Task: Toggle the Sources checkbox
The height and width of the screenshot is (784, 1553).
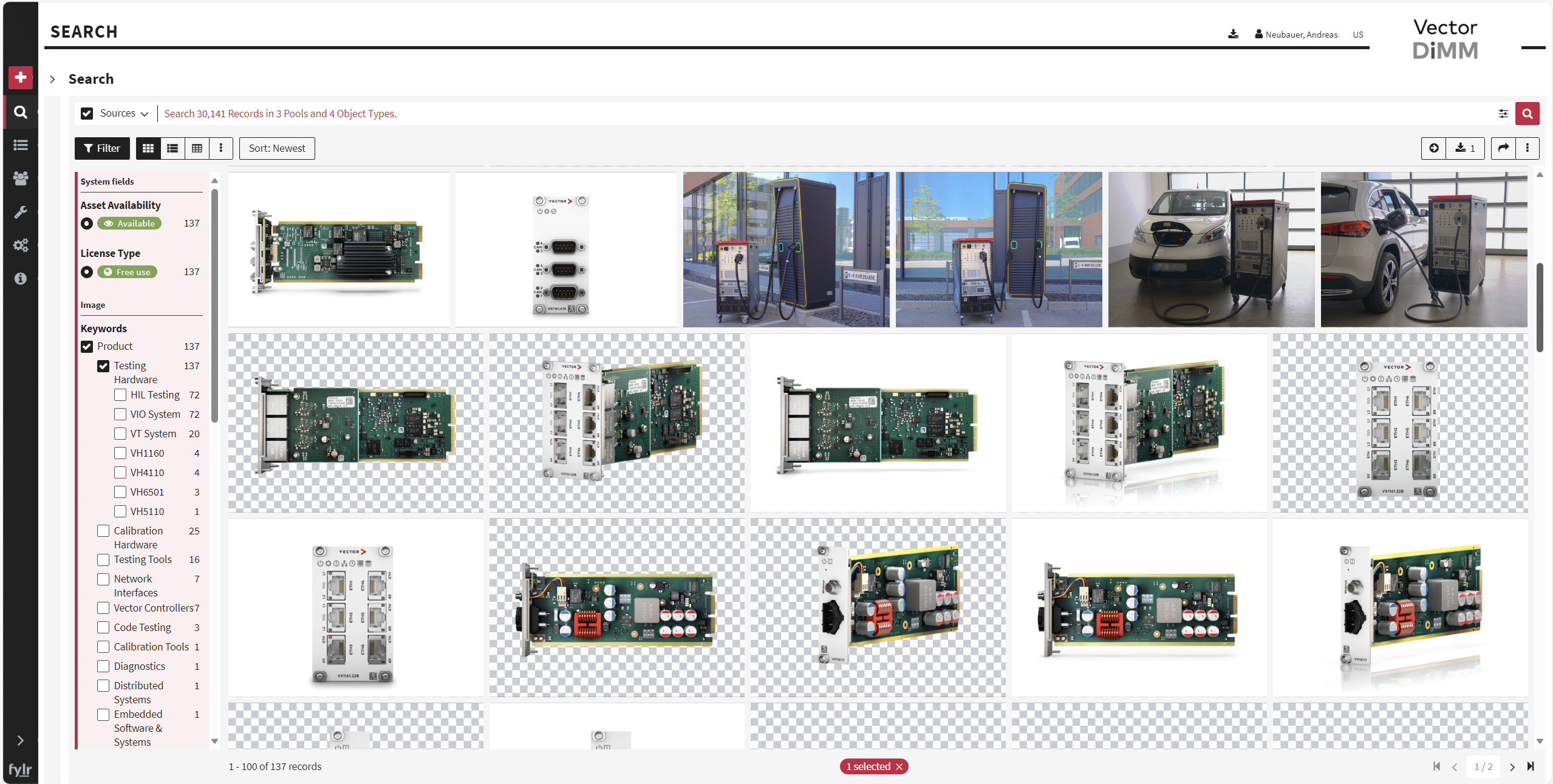Action: 87,114
